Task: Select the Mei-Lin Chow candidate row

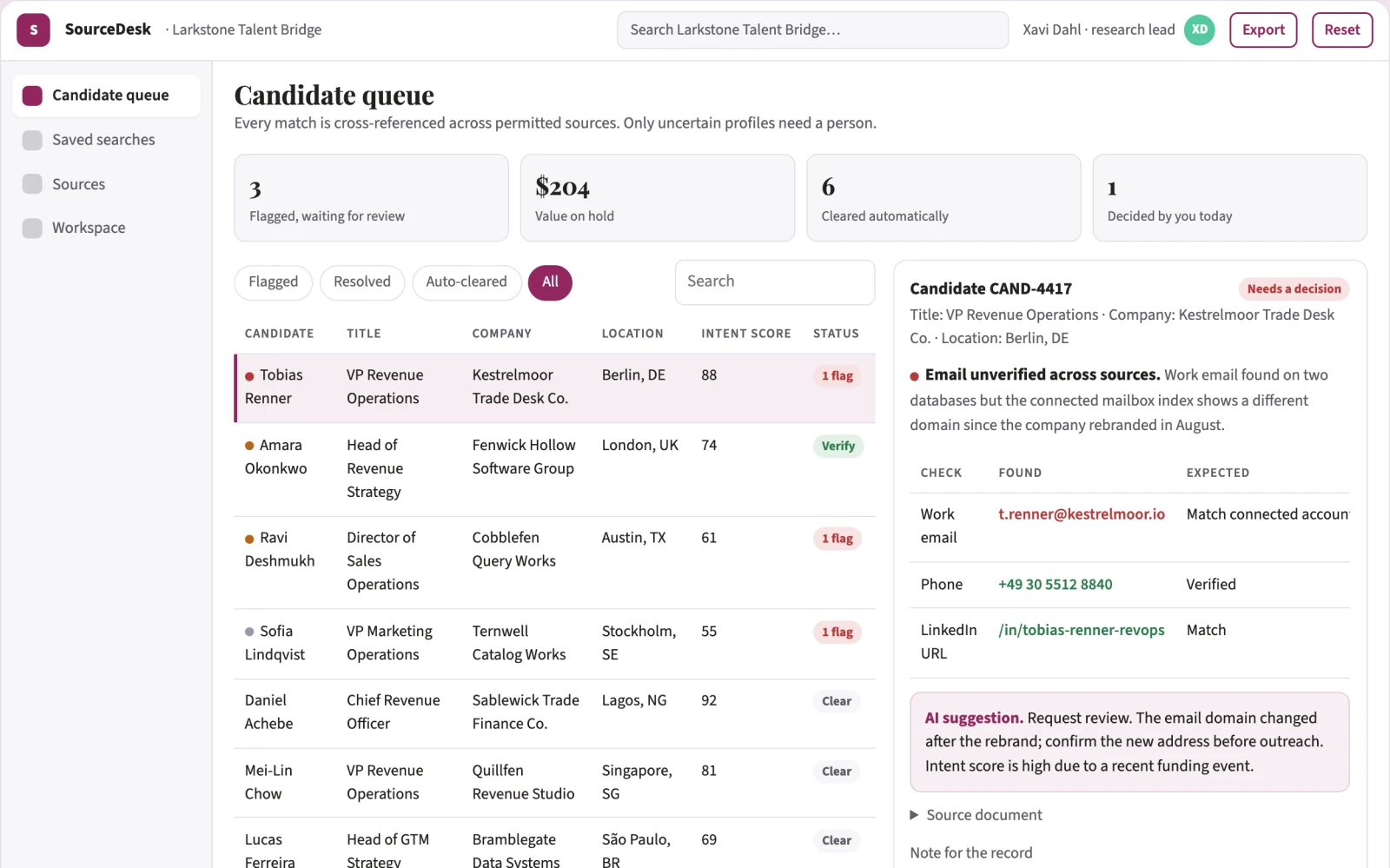Action: [x=554, y=783]
